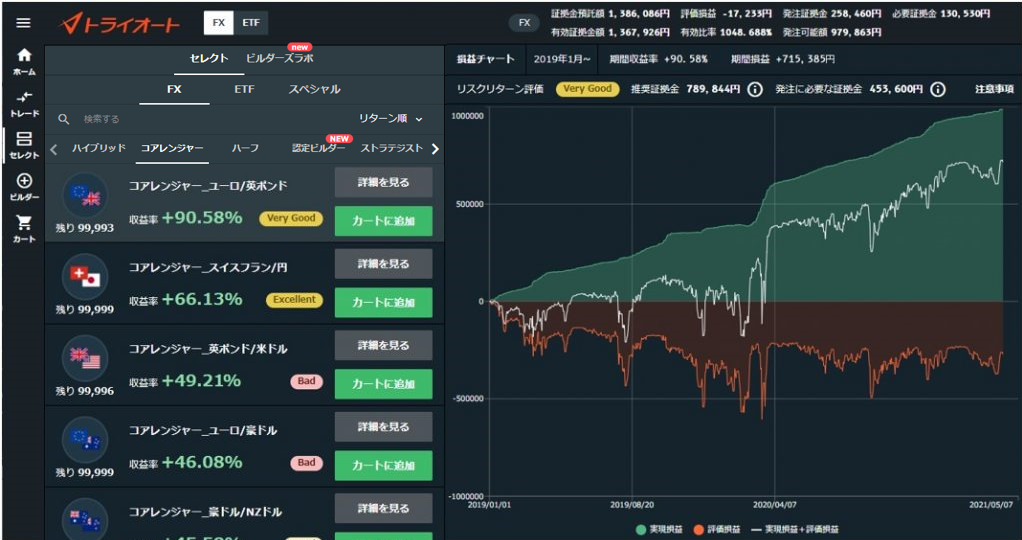The width and height of the screenshot is (1022, 540).
Task: Switch to ETF mode in header
Action: click(251, 23)
